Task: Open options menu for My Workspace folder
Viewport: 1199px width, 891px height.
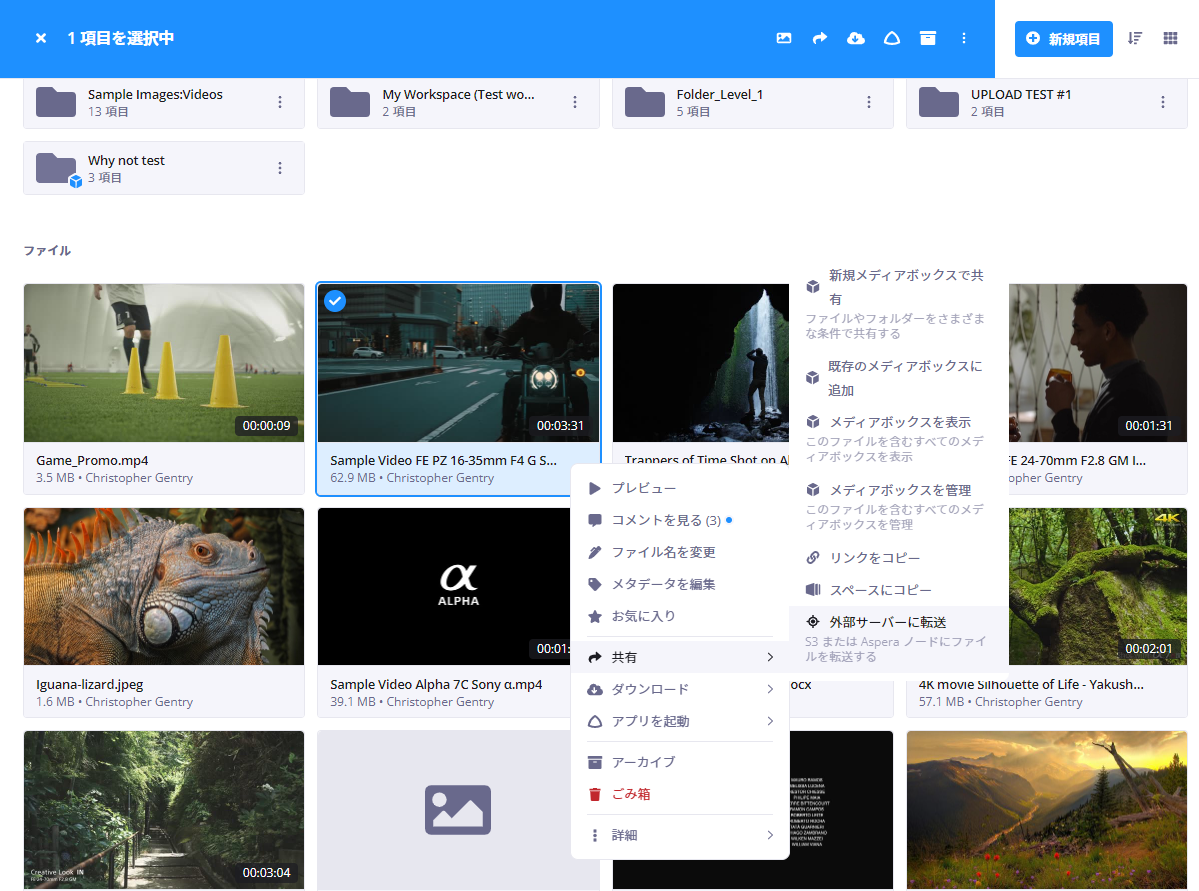Action: point(575,102)
